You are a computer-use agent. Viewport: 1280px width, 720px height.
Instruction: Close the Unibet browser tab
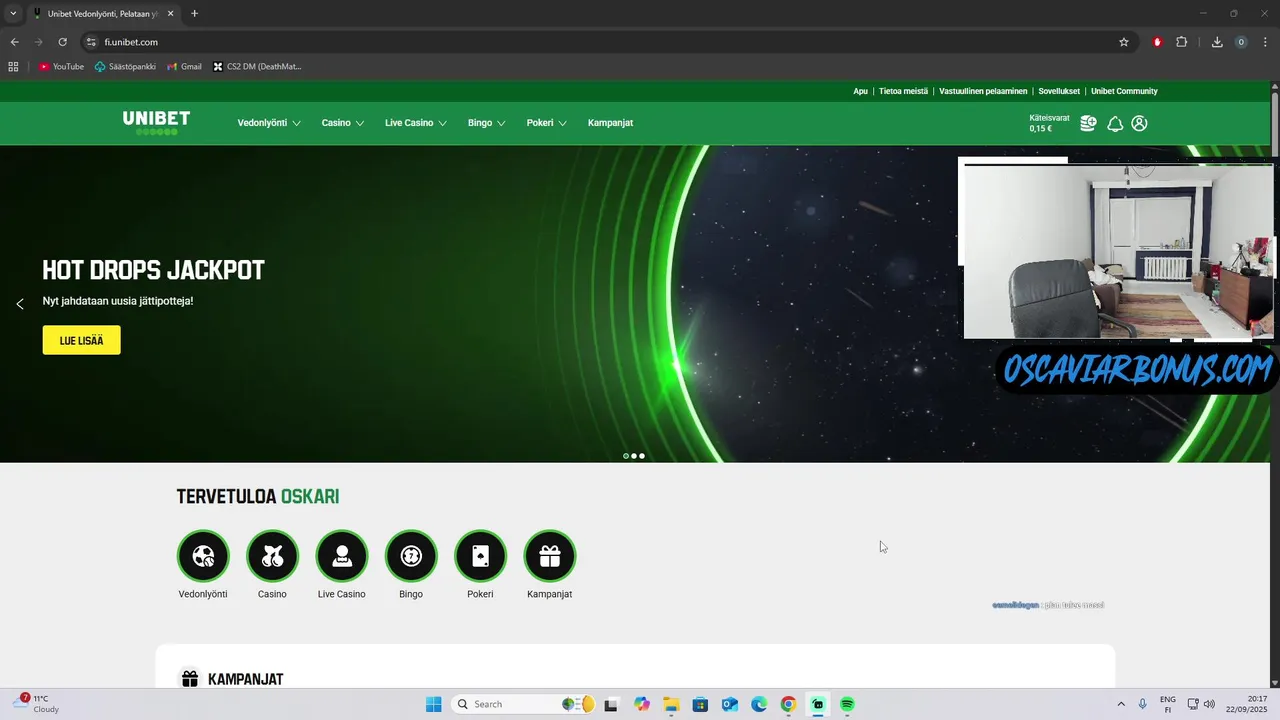170,14
